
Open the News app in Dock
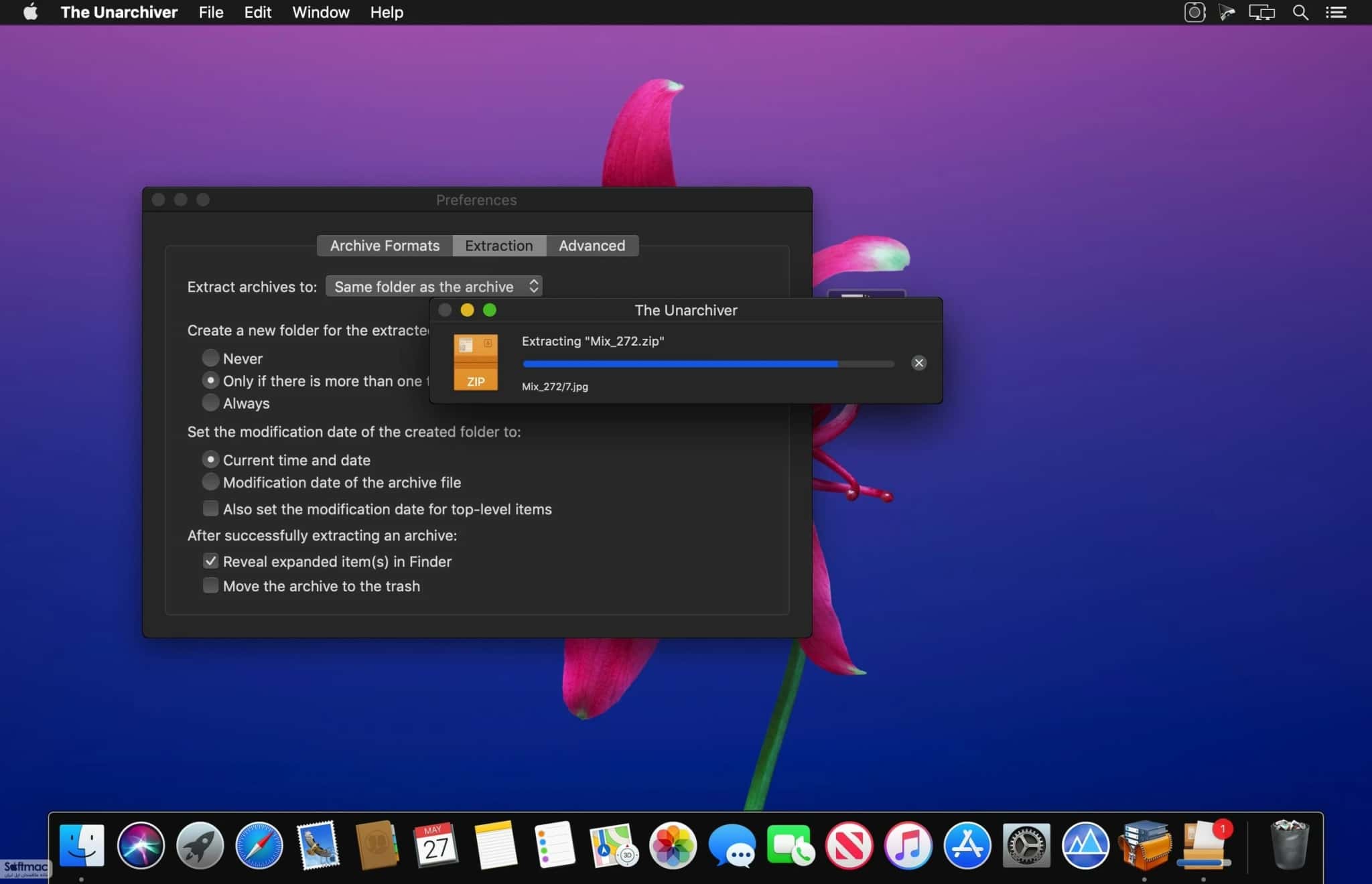[849, 845]
